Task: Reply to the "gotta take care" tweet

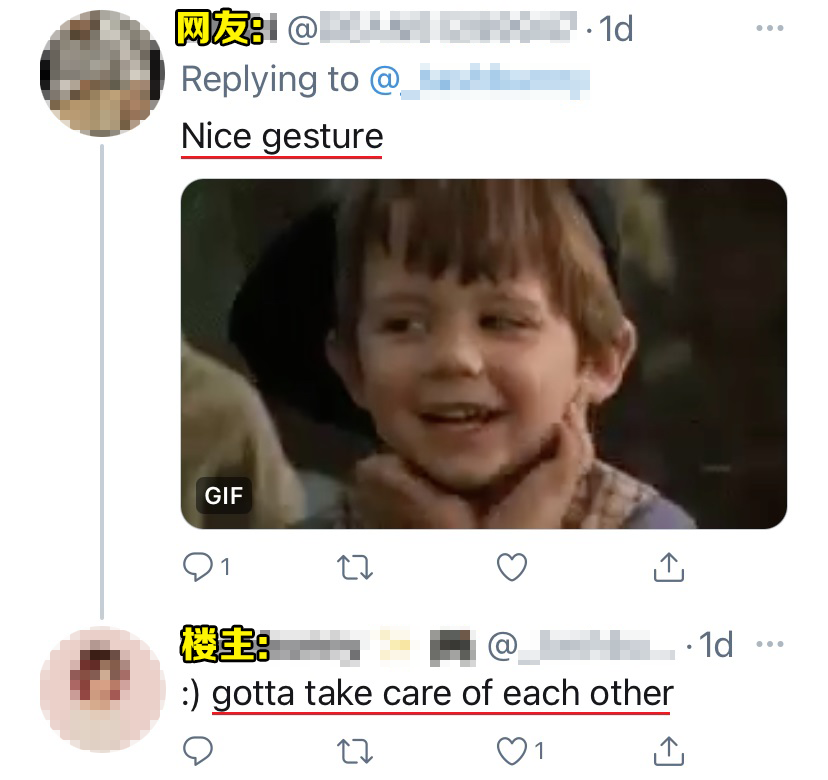Action: [x=198, y=750]
